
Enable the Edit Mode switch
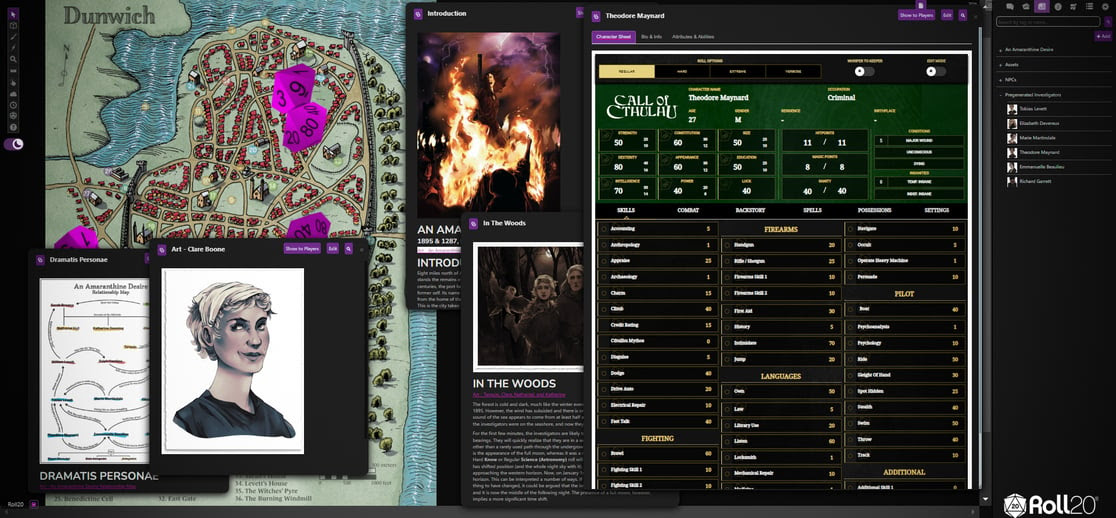tap(935, 71)
